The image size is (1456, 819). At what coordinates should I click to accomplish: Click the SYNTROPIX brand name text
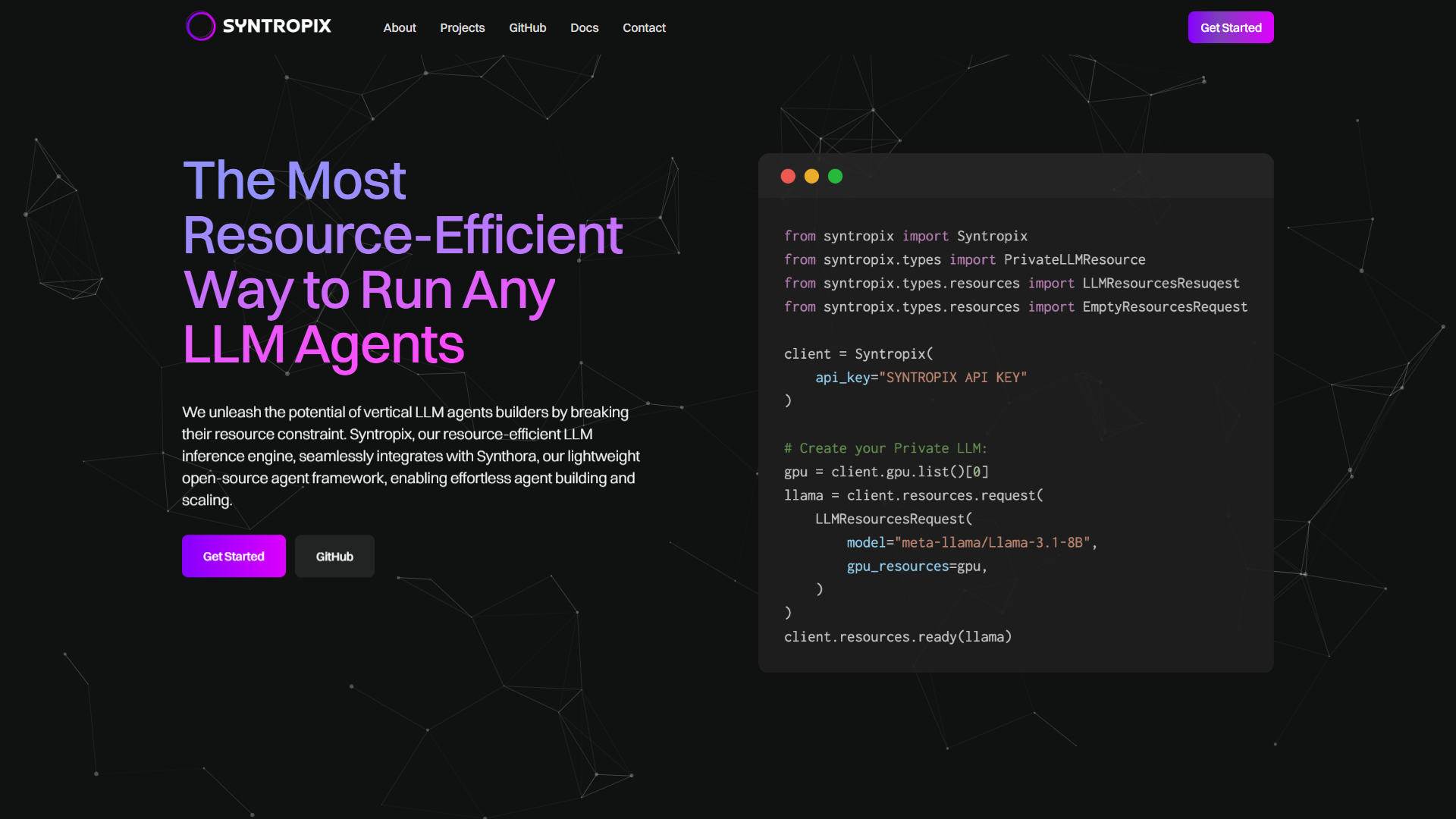(277, 27)
